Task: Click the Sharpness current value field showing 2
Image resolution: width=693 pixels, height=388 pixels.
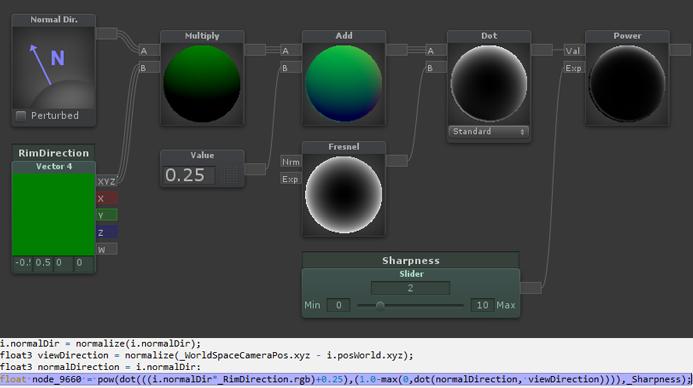Action: [411, 288]
